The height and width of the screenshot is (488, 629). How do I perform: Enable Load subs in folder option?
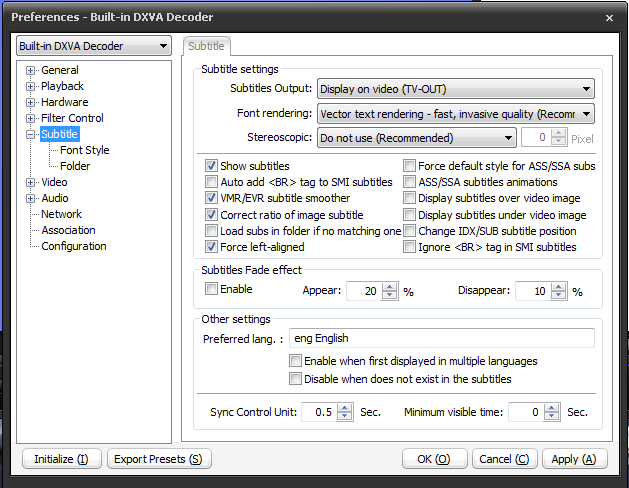click(x=212, y=231)
